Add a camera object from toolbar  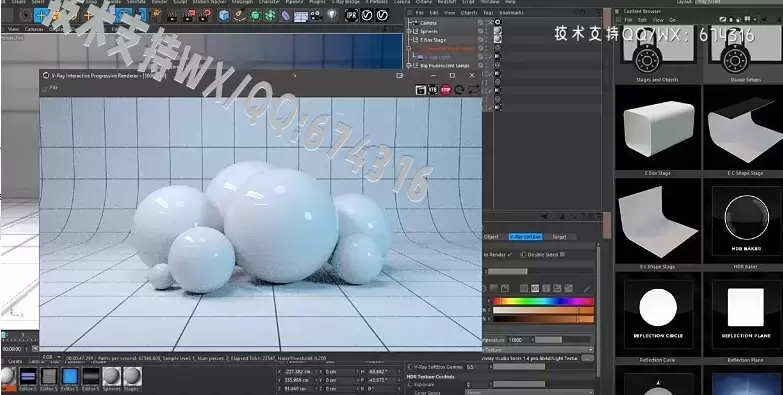[x=316, y=15]
